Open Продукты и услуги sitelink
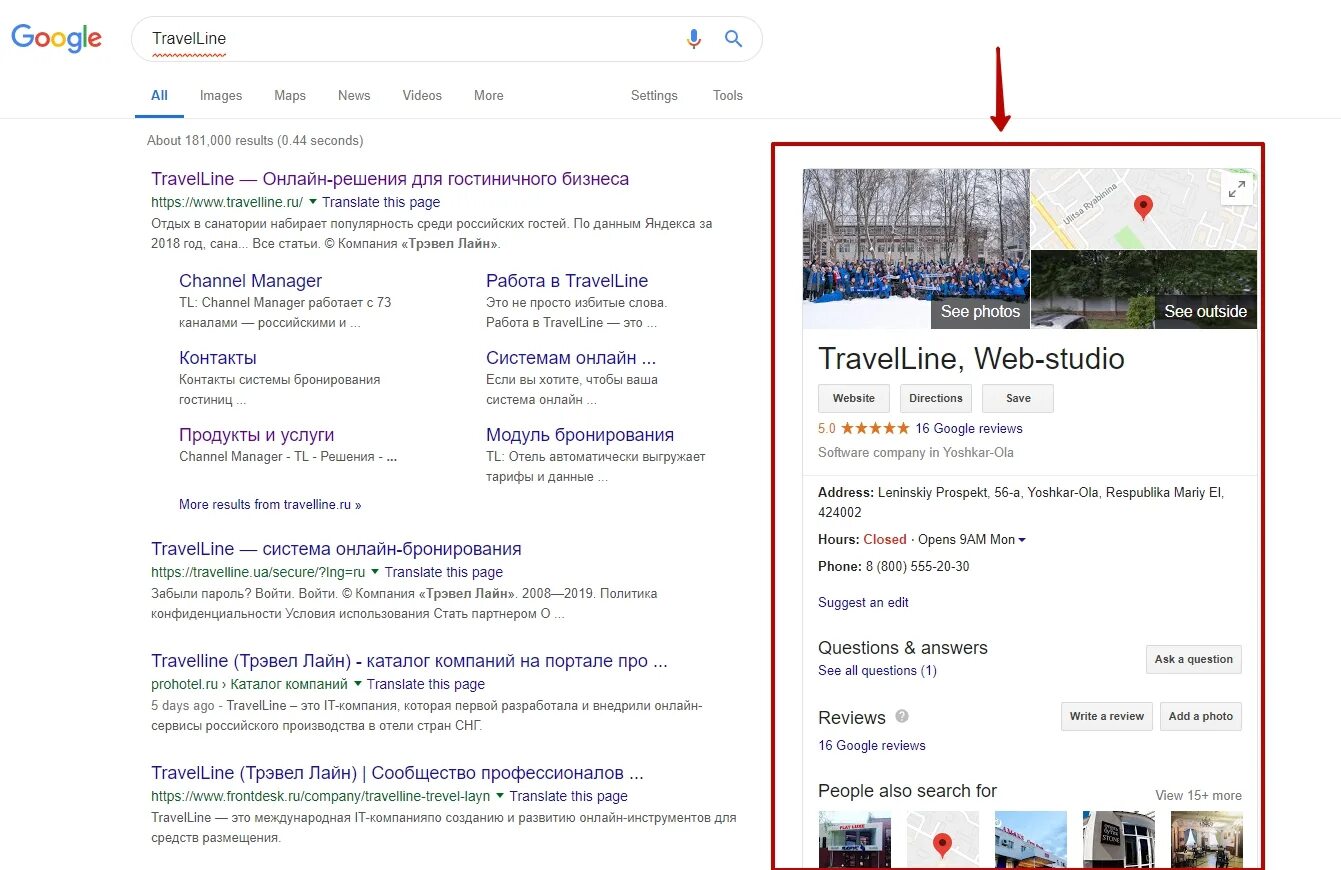Screen dimensions: 1341x870 (x=257, y=435)
